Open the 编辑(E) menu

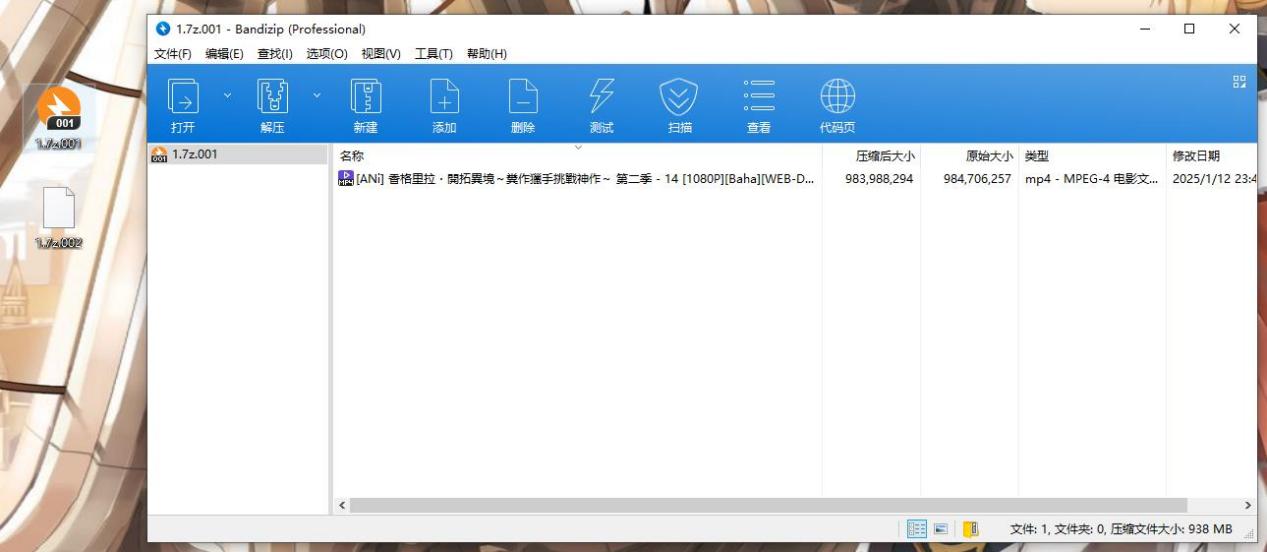tap(224, 54)
